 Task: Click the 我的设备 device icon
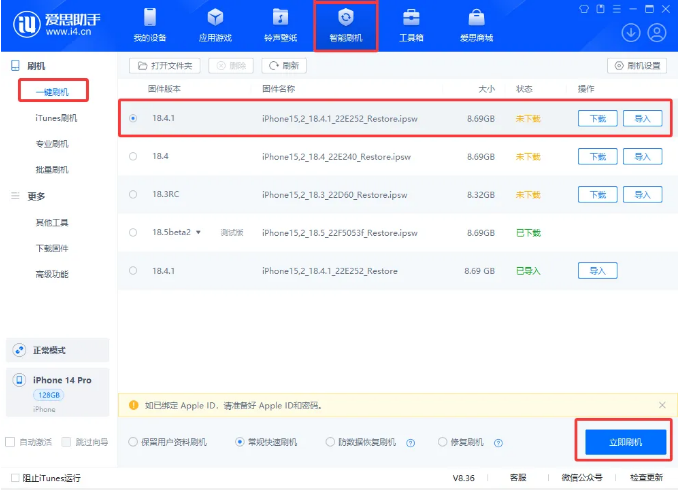point(150,19)
